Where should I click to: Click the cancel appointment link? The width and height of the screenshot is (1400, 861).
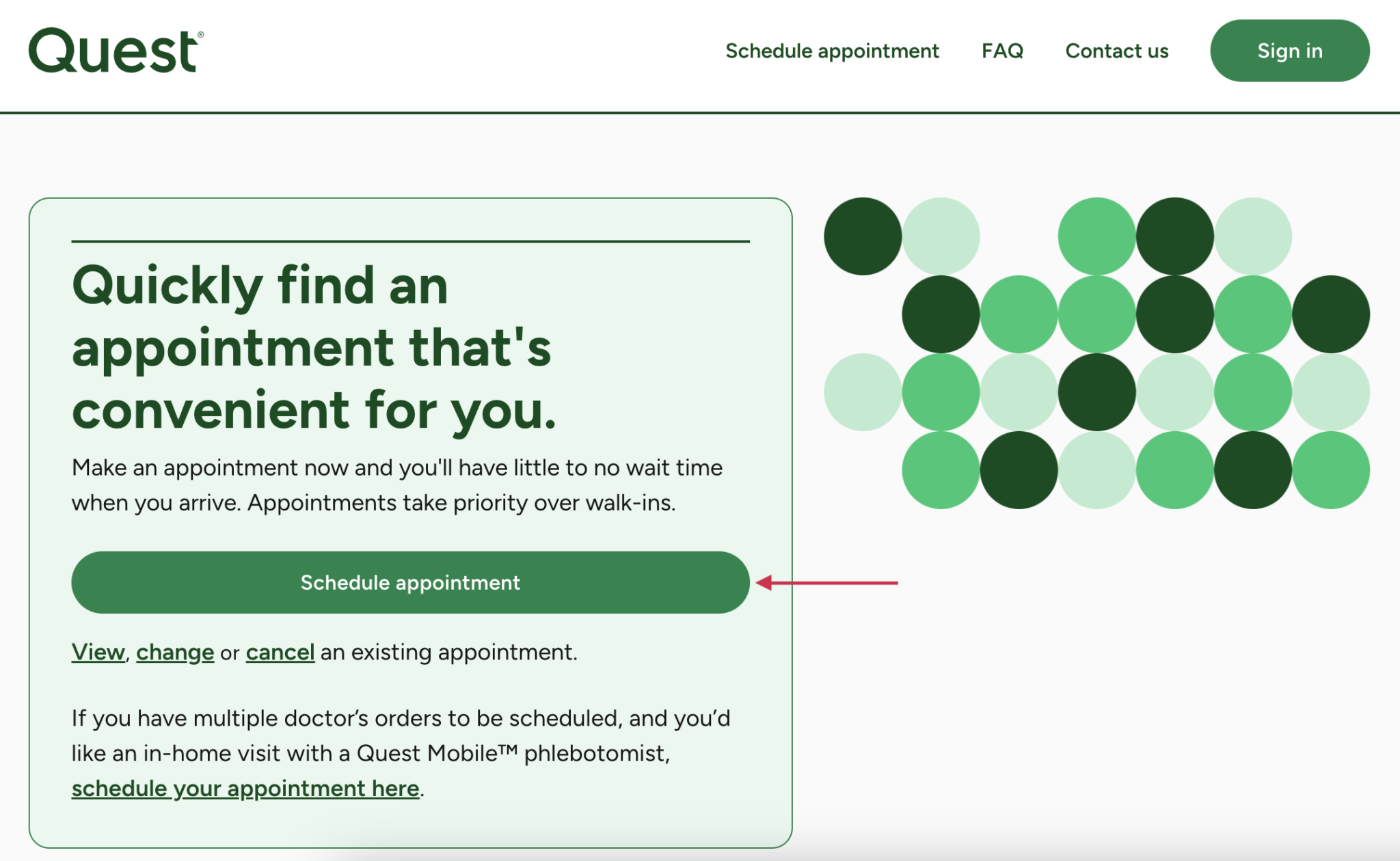[280, 652]
